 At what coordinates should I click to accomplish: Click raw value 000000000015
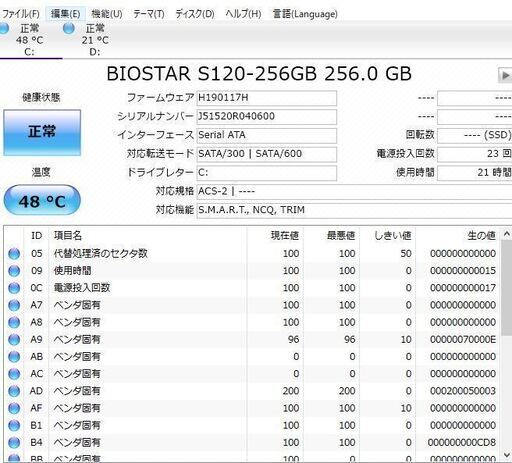(463, 271)
